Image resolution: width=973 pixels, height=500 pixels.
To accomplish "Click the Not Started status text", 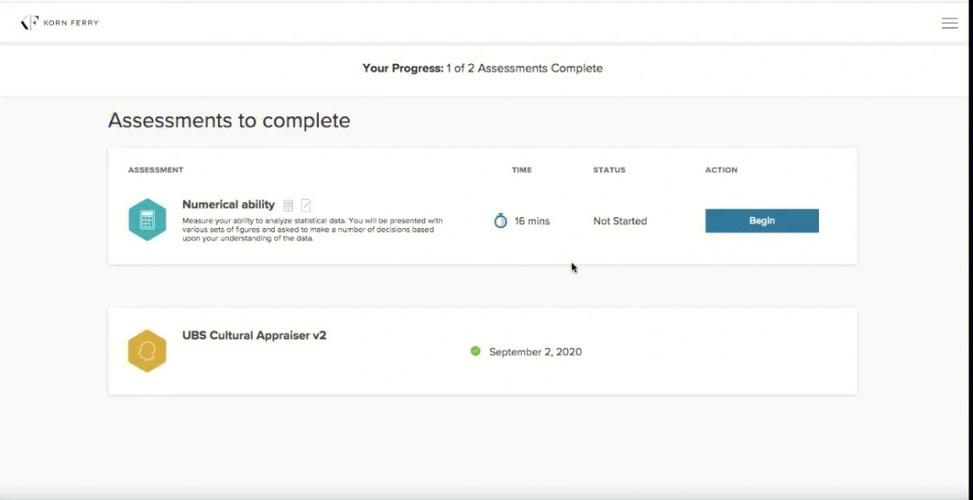I will pyautogui.click(x=620, y=221).
